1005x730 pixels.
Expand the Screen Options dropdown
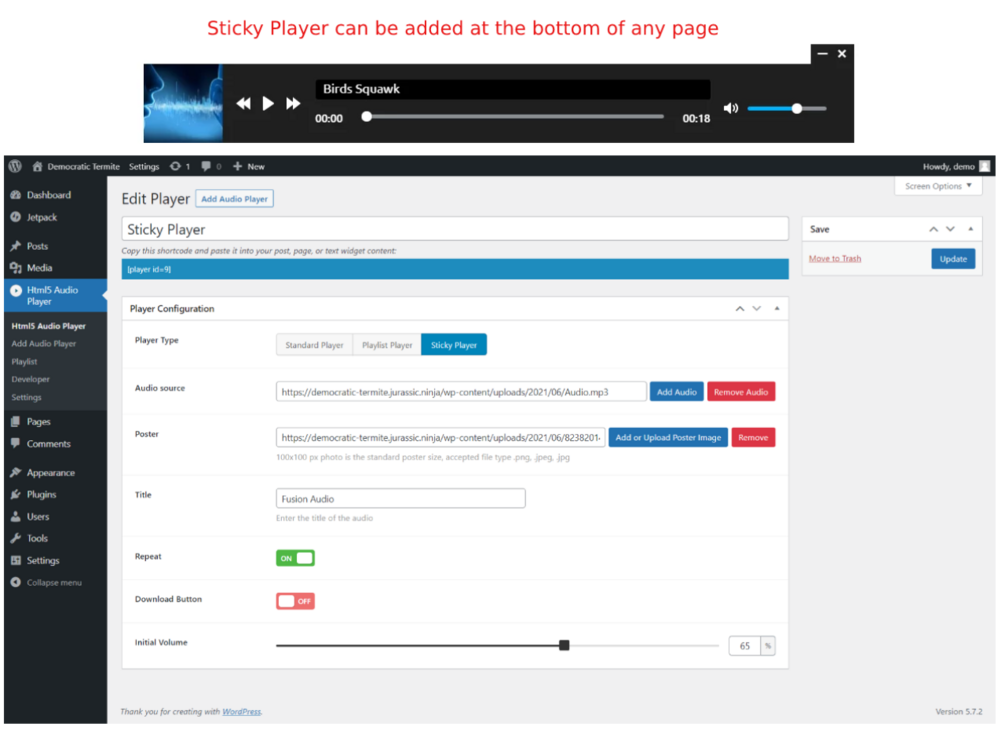coord(938,186)
